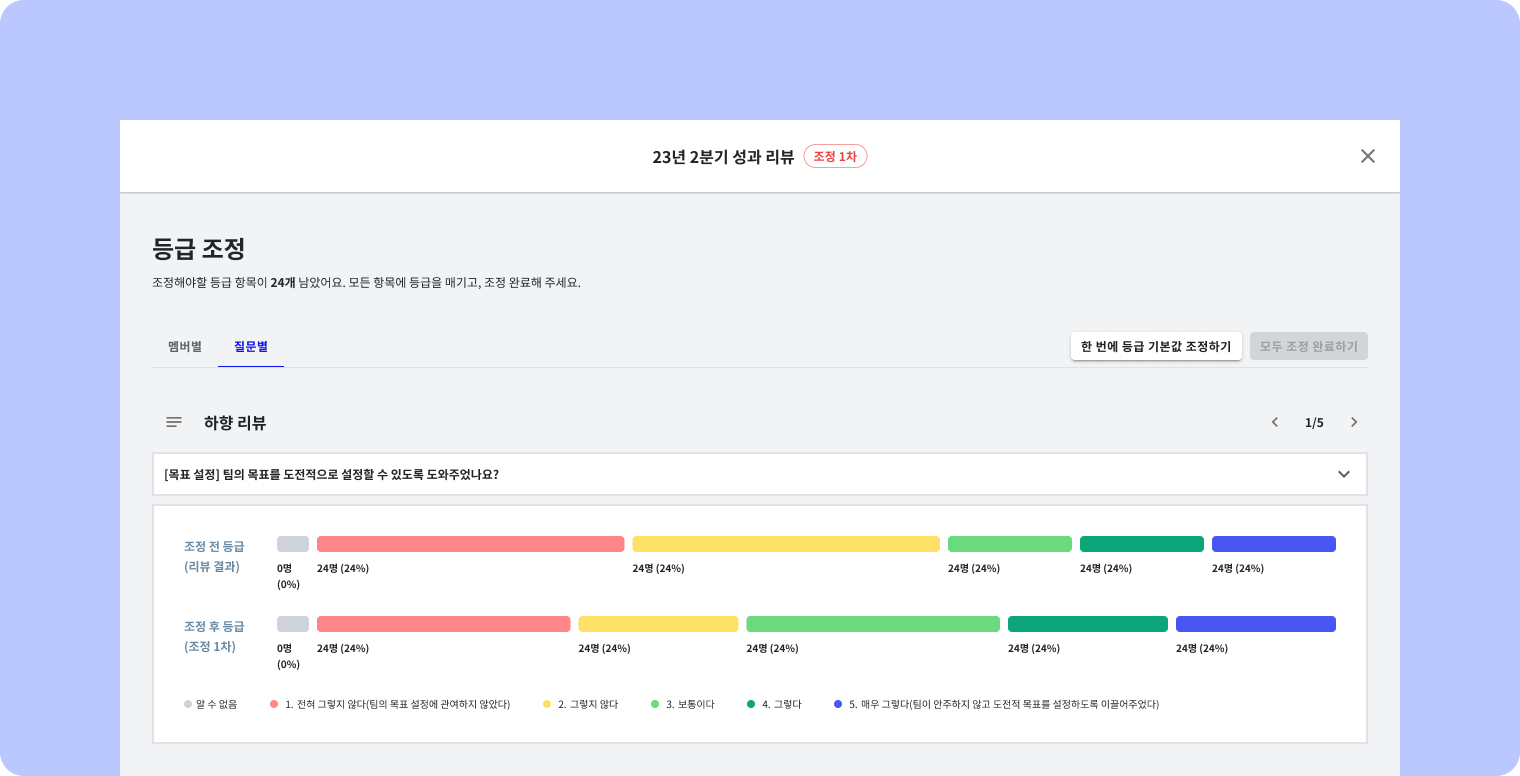The width and height of the screenshot is (1520, 776).
Task: Click the red legend dot for 전혀 그렇지 않다
Action: click(274, 704)
